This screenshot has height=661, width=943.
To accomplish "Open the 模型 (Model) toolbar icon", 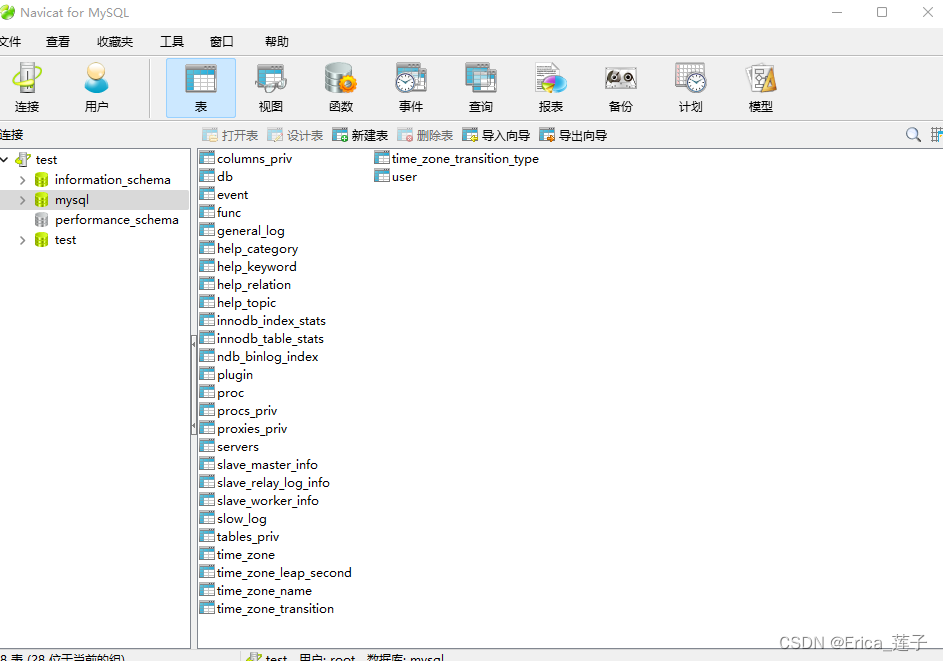I will point(761,88).
